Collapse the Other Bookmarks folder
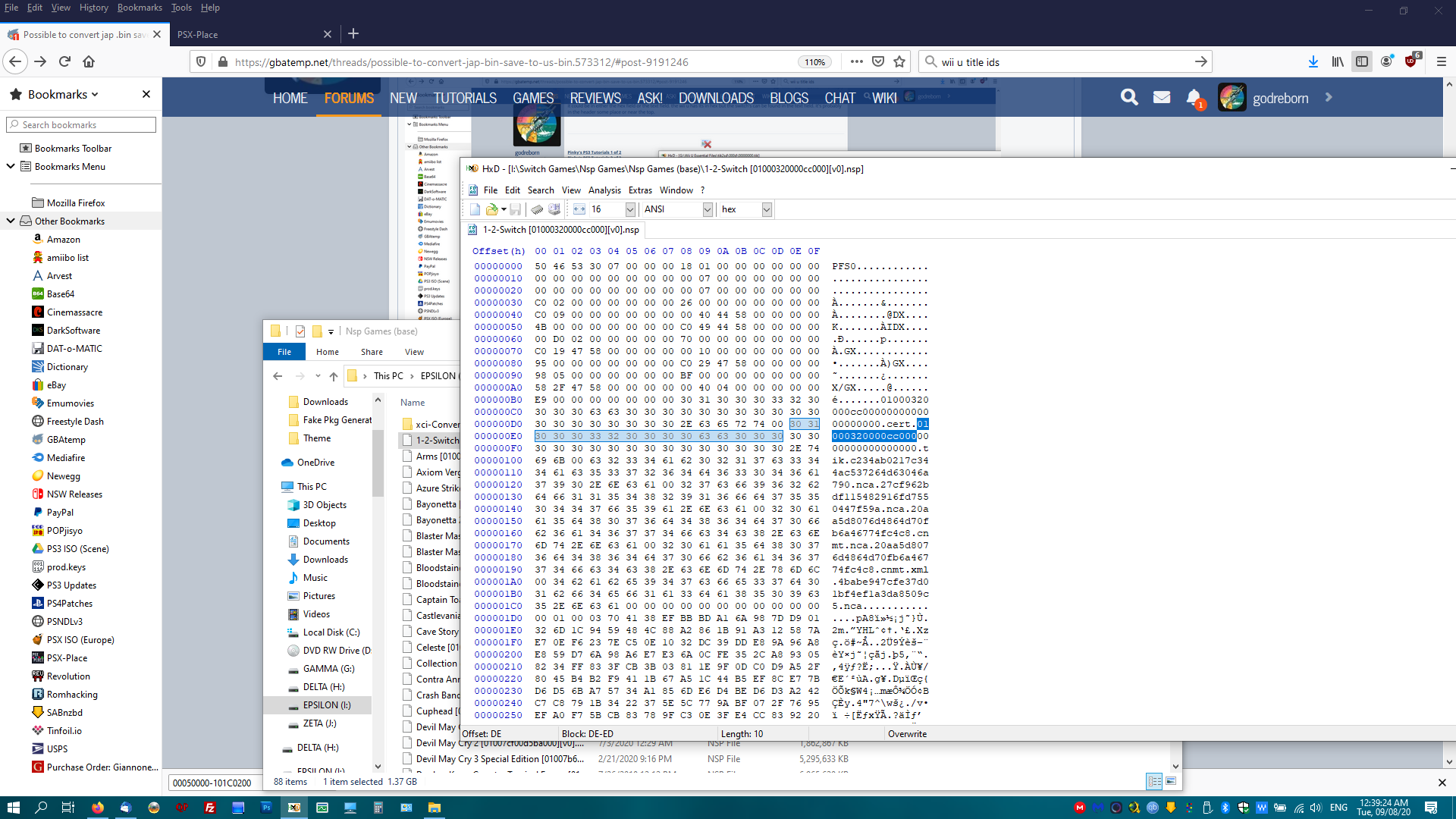1456x819 pixels. coord(11,221)
